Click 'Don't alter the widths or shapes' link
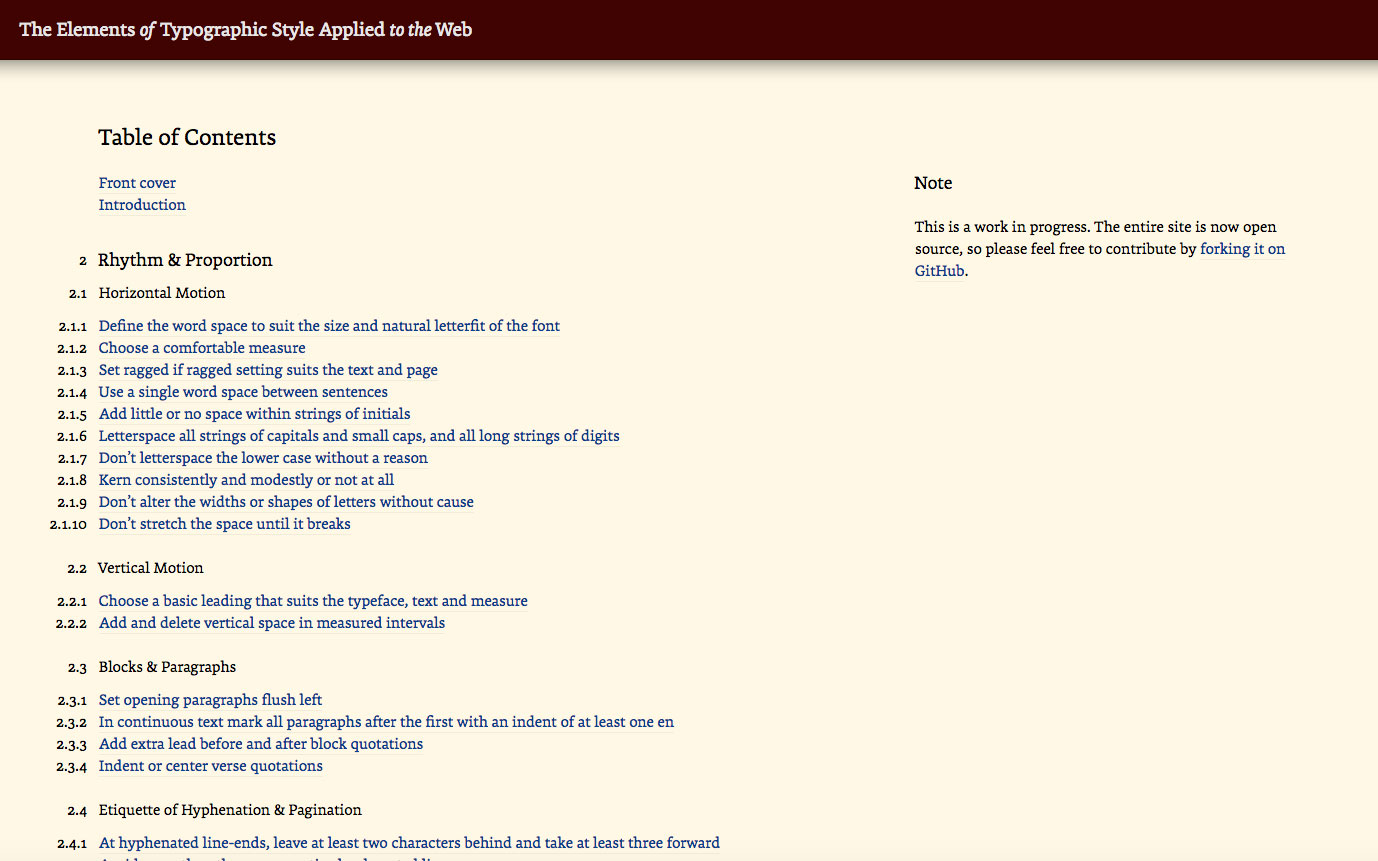 (x=286, y=502)
